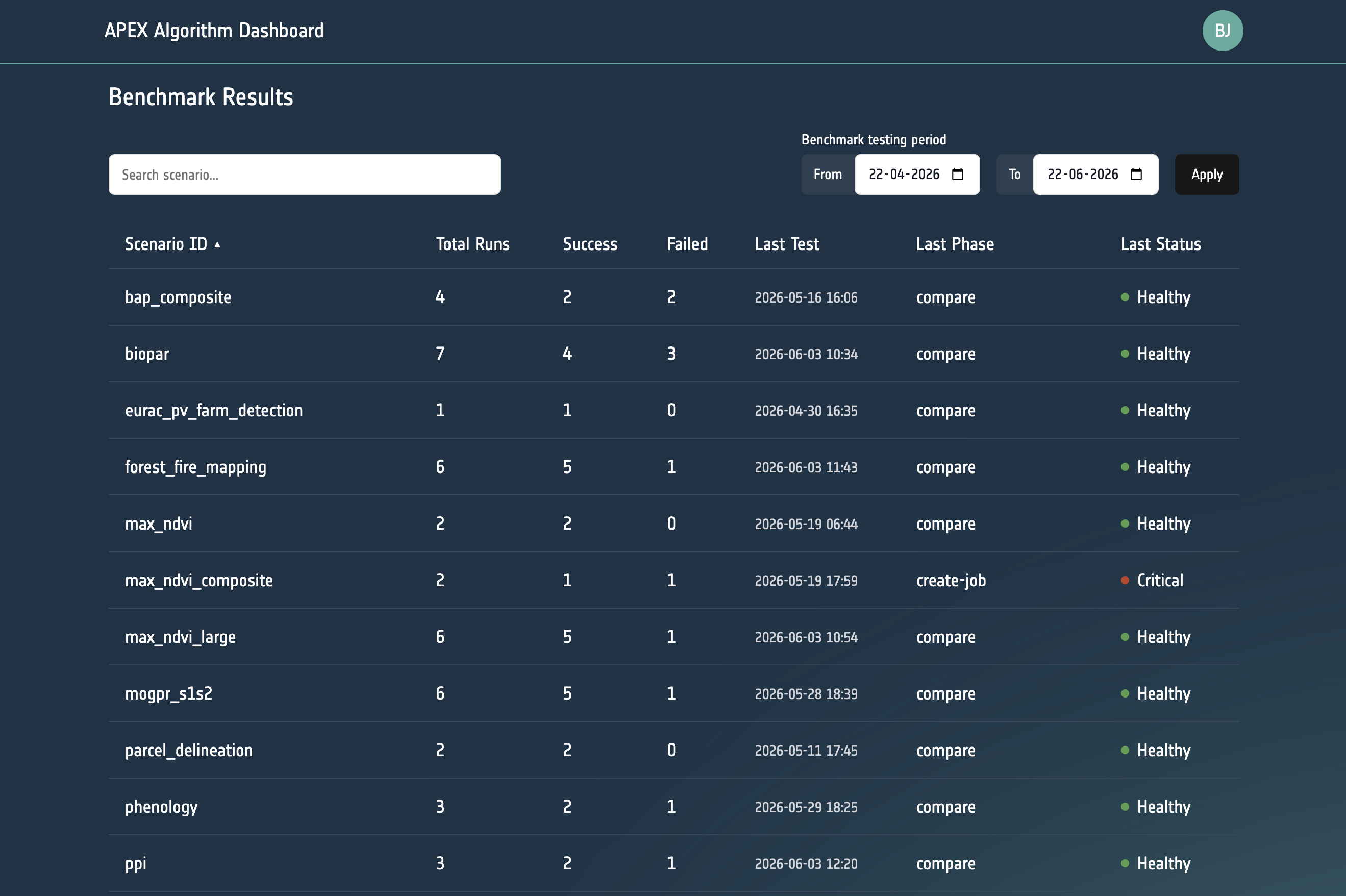The width and height of the screenshot is (1346, 896).
Task: Click the 2026-06-03 11:43 timestamp
Action: pos(806,467)
